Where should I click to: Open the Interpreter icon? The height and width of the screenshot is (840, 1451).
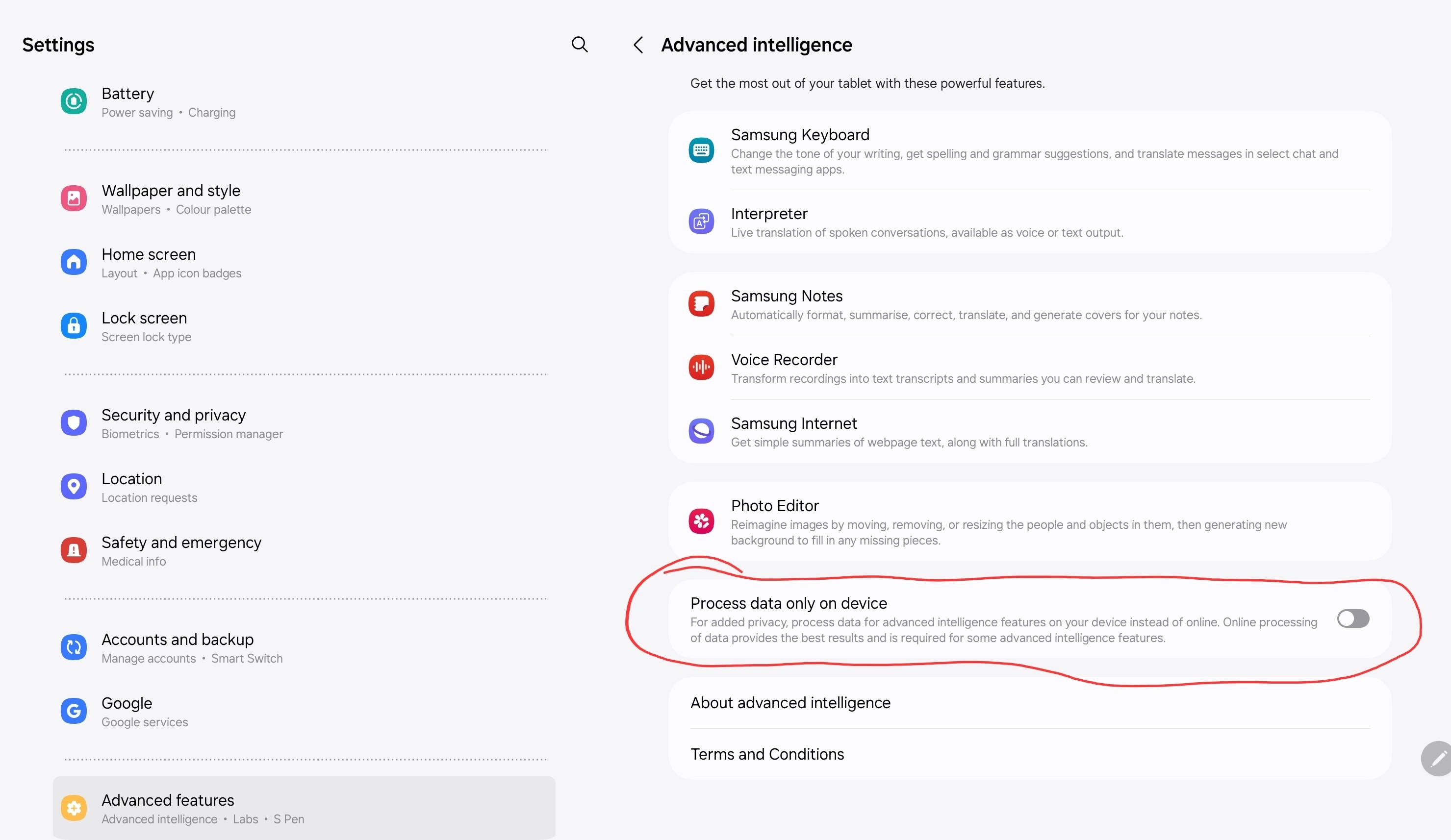701,222
